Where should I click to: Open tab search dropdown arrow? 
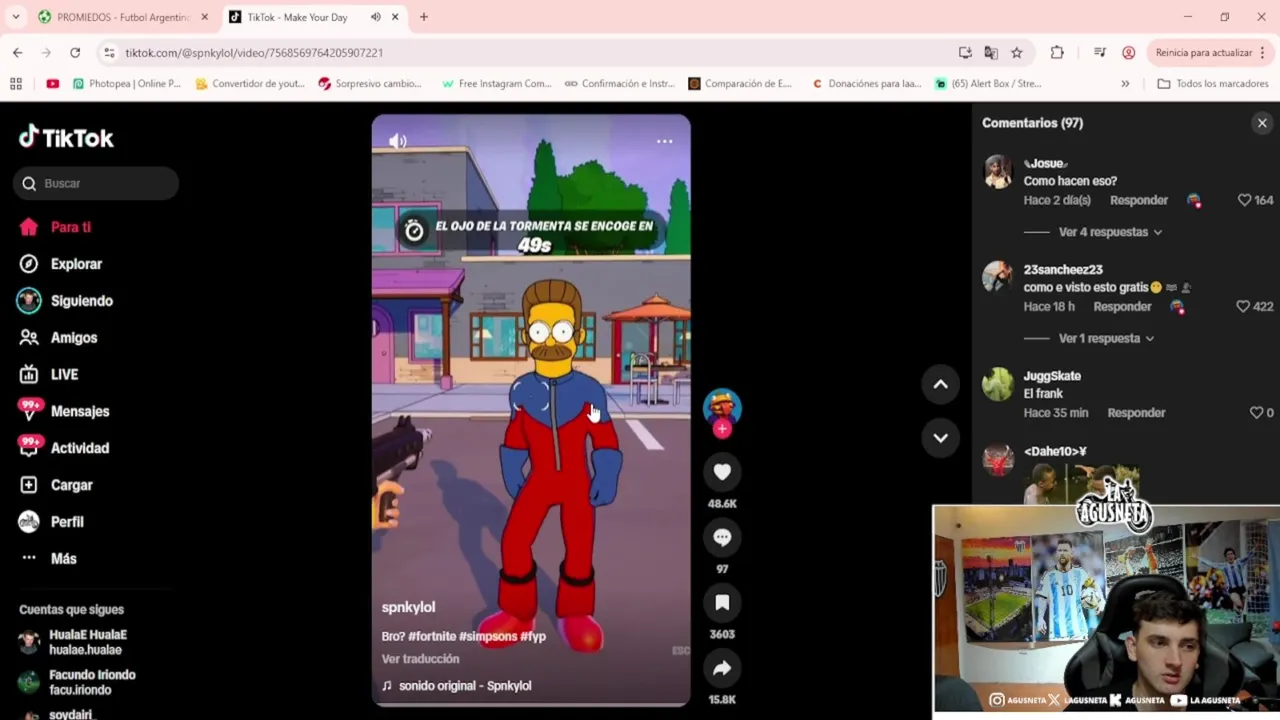[15, 17]
